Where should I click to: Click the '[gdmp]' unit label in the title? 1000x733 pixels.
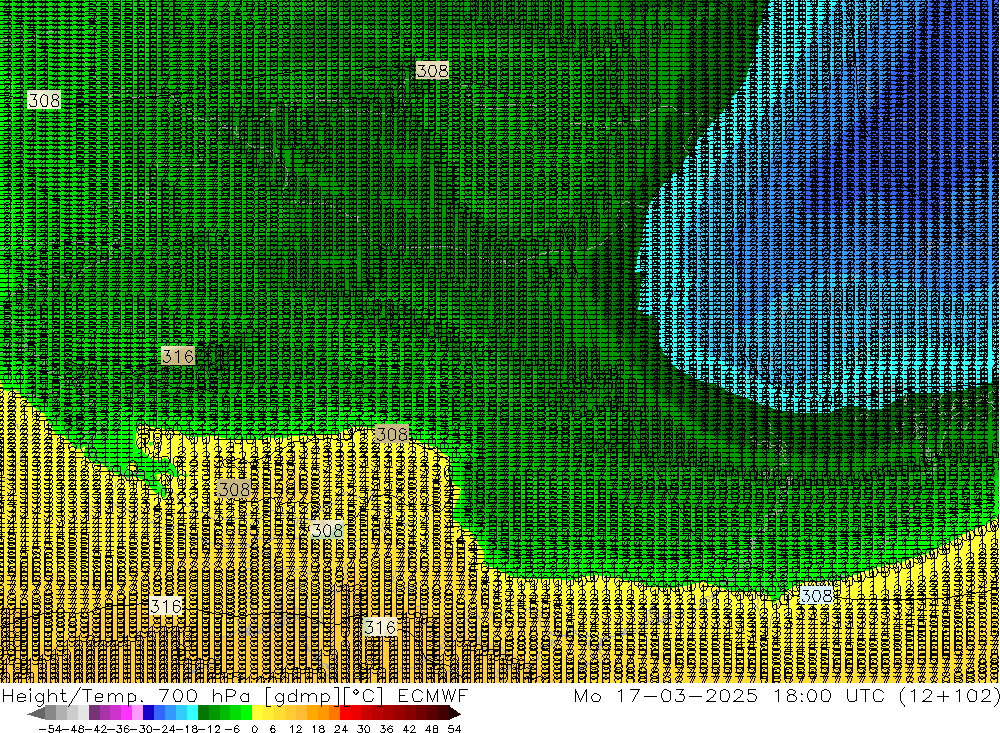tap(304, 697)
